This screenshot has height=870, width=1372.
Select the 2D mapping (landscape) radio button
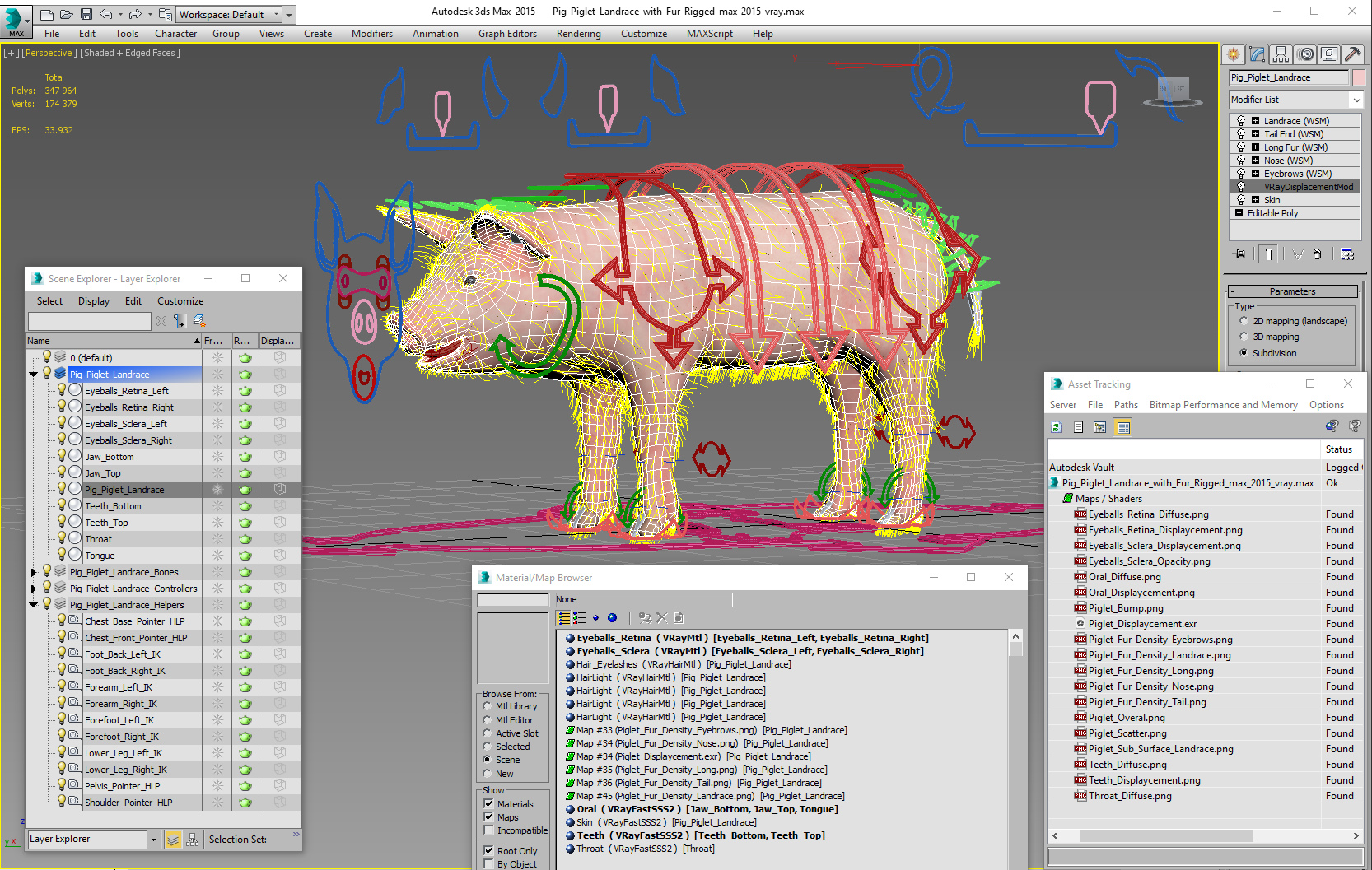tap(1244, 321)
